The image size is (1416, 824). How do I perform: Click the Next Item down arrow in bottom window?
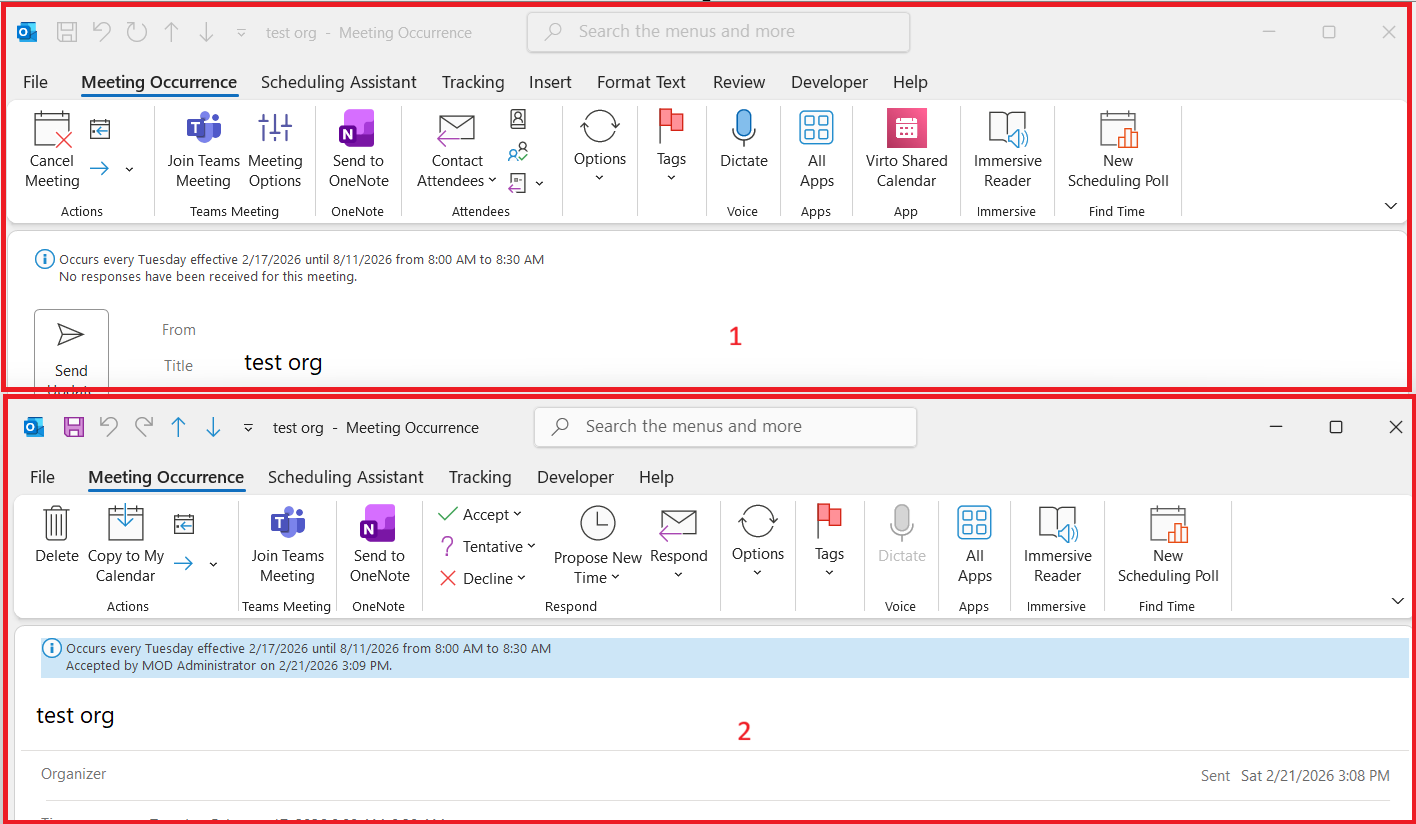point(213,427)
